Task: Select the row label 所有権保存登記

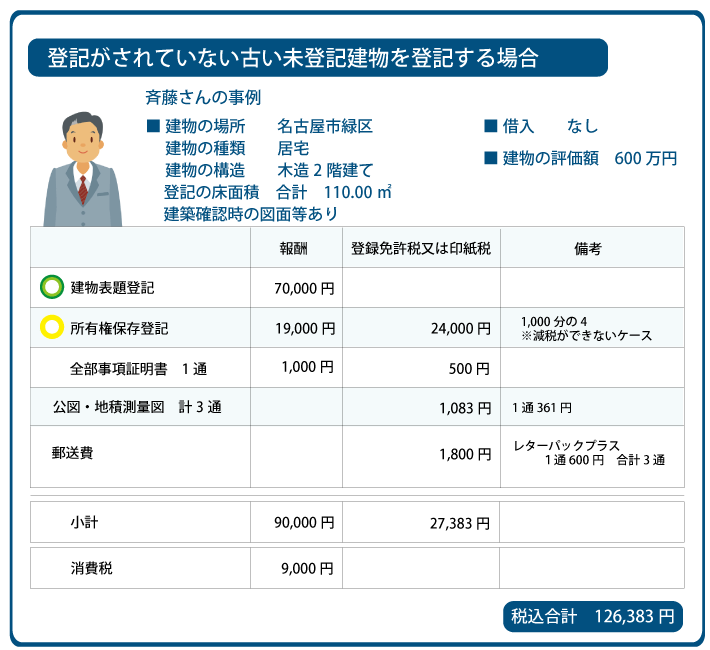Action: click(x=119, y=328)
